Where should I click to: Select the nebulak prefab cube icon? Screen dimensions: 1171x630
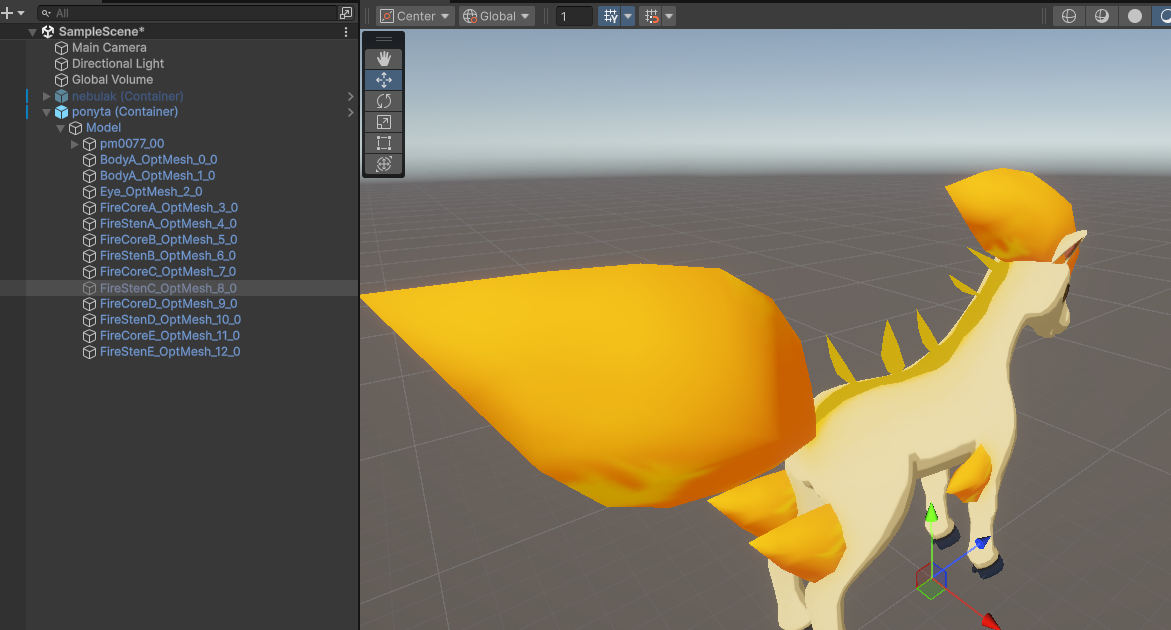click(61, 96)
